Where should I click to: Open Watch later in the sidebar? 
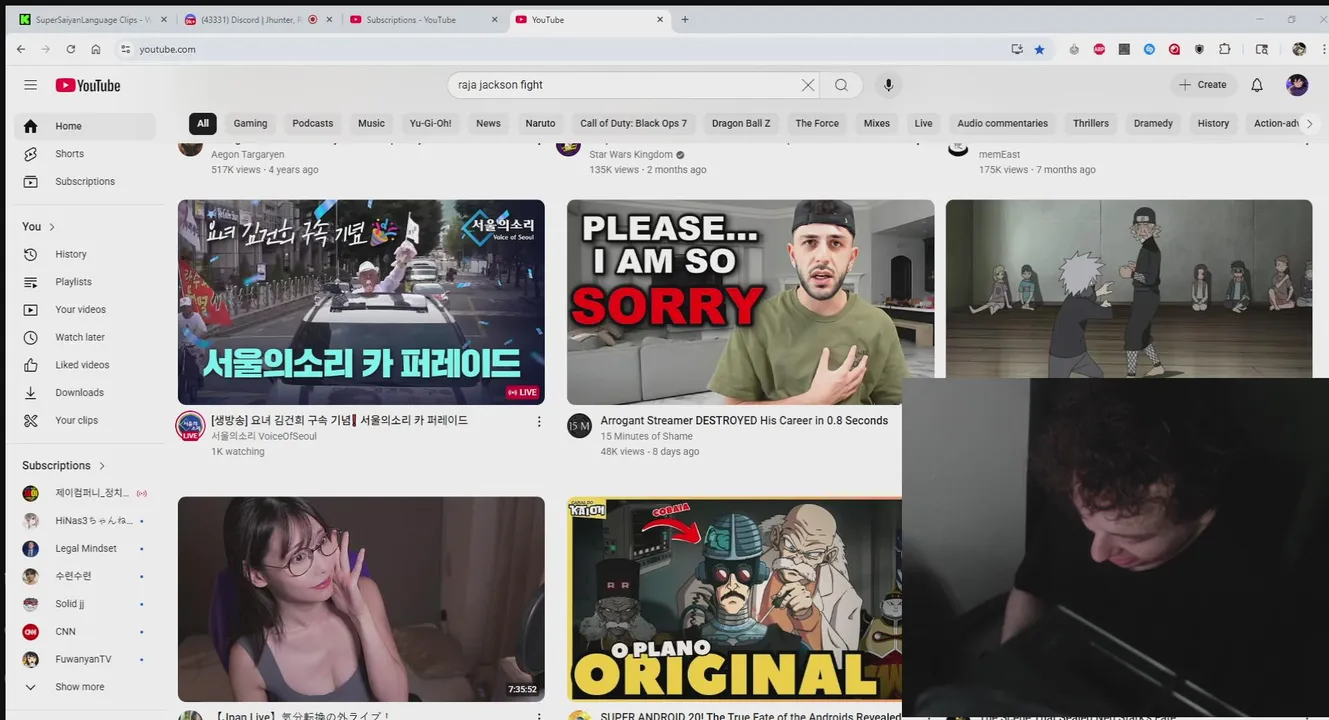pyautogui.click(x=85, y=337)
